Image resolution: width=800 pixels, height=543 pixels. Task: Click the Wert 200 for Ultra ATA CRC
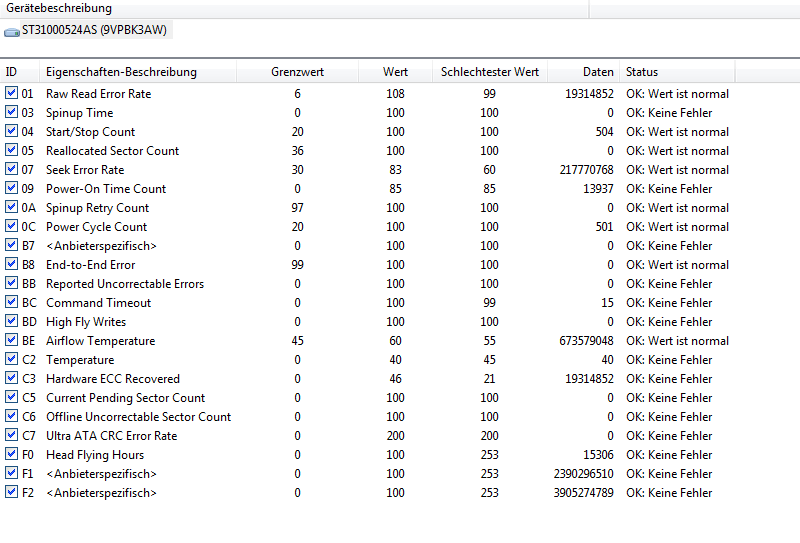[x=395, y=436]
